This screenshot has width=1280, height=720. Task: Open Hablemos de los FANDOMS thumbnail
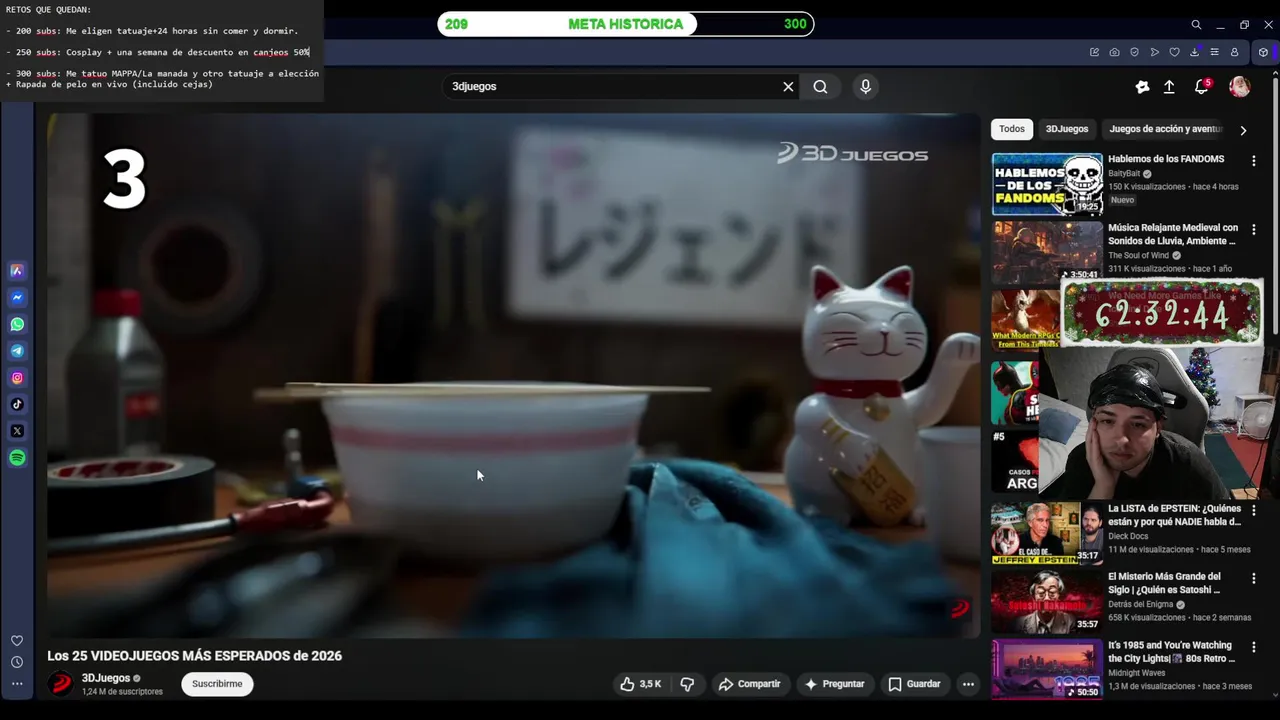tap(1047, 184)
